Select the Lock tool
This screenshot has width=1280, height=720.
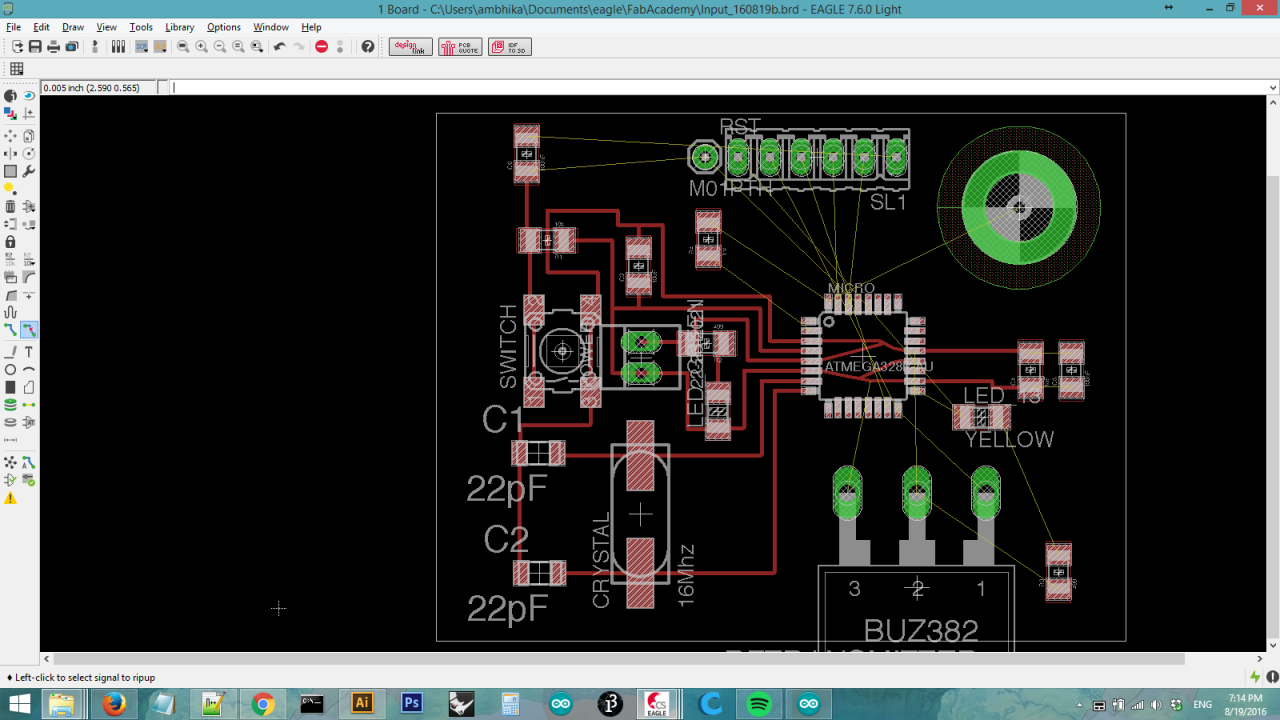pos(10,241)
